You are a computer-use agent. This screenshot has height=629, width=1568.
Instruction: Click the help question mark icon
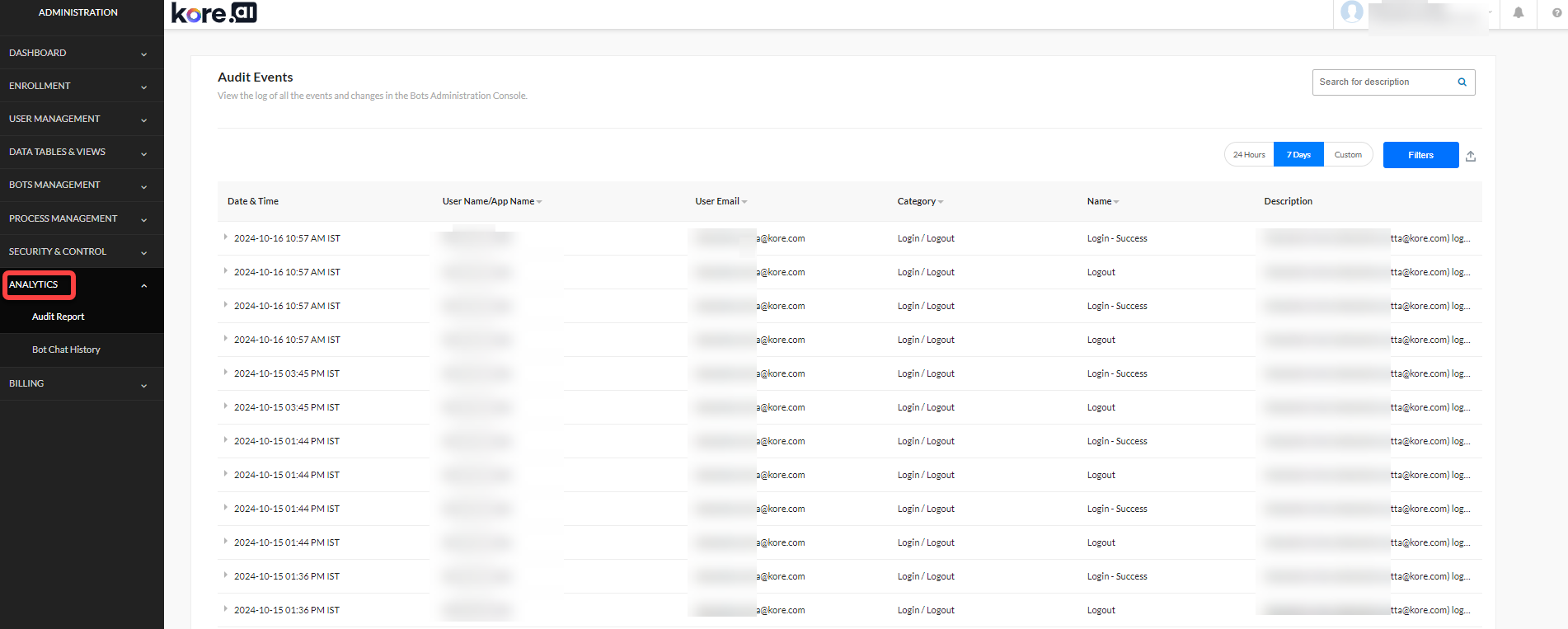coord(1556,13)
